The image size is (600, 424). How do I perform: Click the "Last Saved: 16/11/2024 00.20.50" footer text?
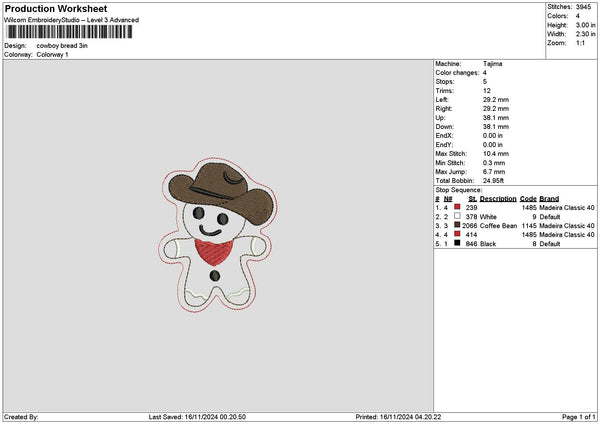coord(197,417)
